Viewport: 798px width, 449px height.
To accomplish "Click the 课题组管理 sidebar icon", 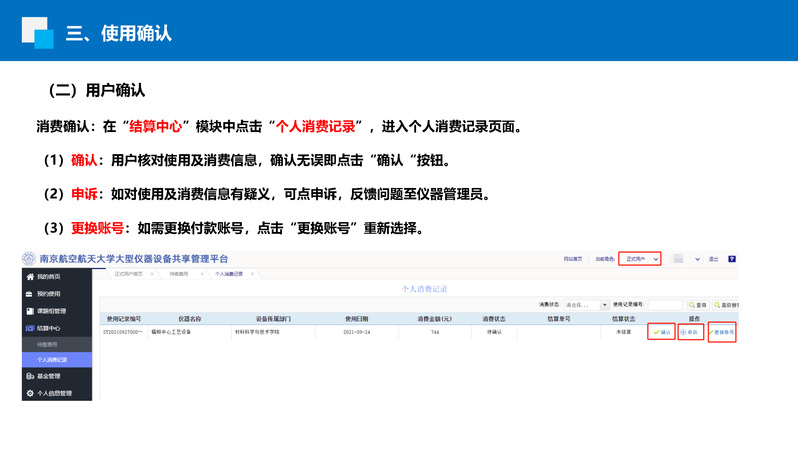I will tap(29, 311).
